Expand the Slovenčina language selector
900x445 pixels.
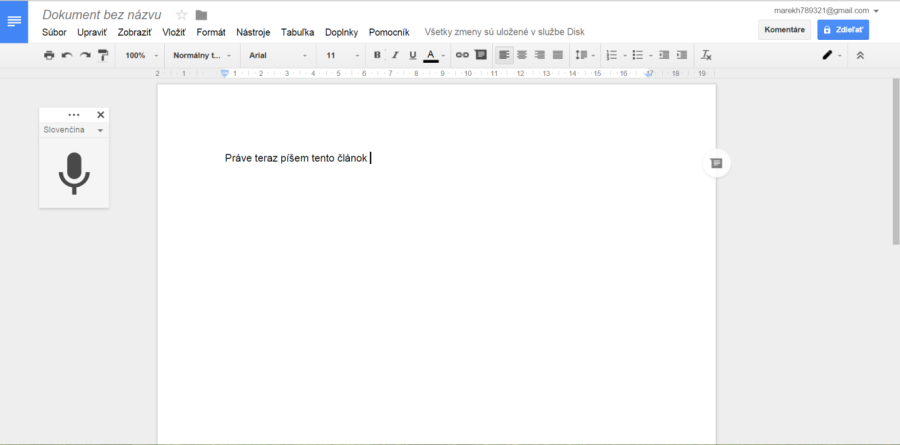point(74,130)
